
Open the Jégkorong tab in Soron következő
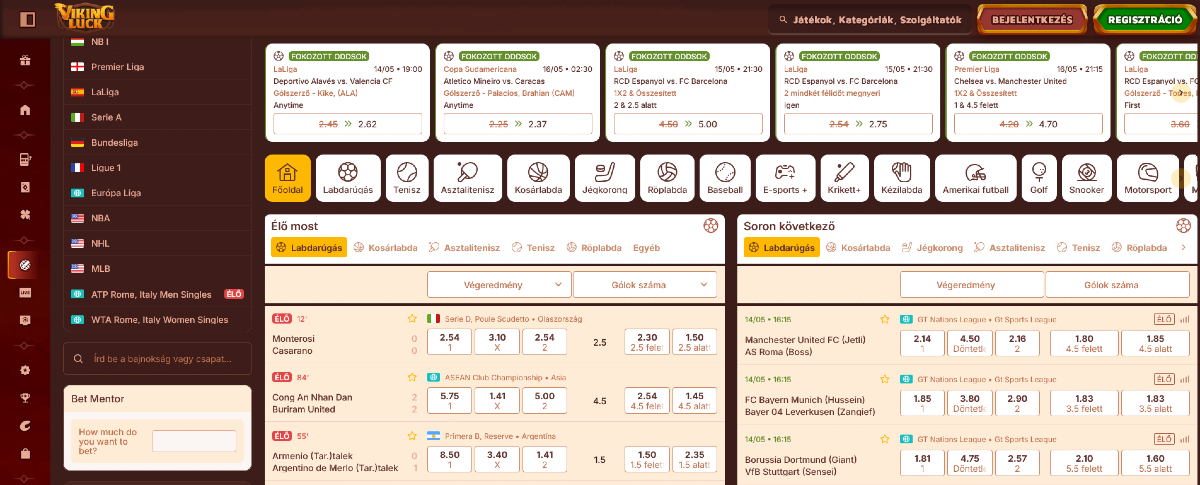click(x=932, y=247)
